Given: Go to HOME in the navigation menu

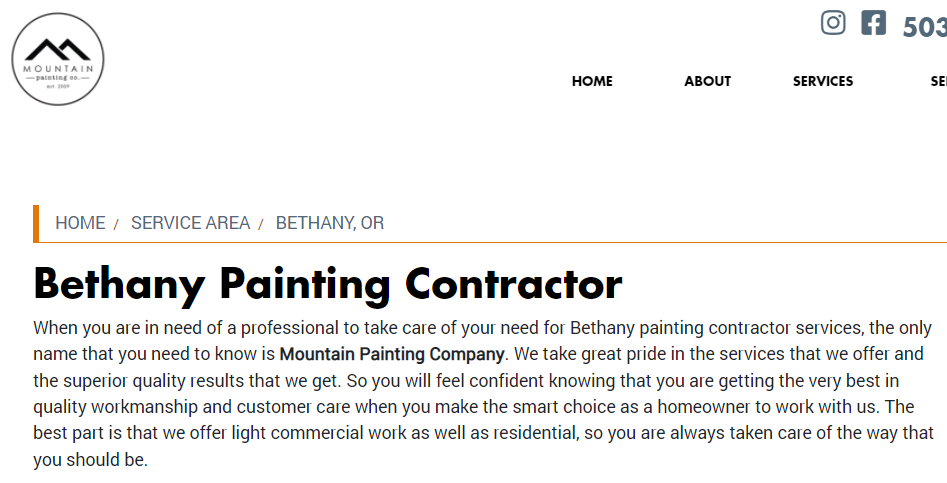Looking at the screenshot, I should pyautogui.click(x=592, y=81).
